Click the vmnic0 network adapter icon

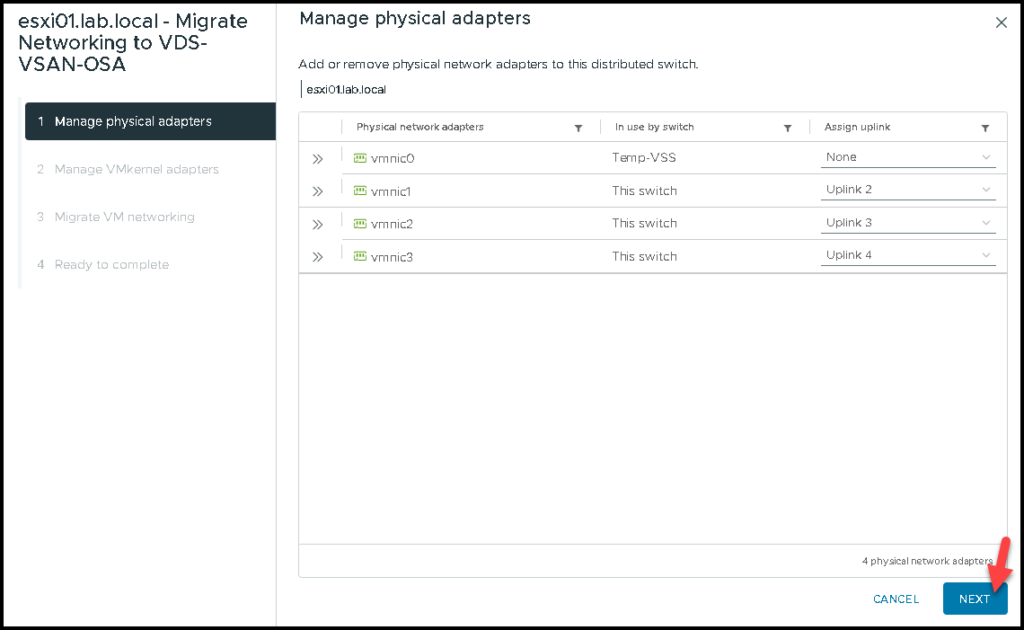click(360, 157)
